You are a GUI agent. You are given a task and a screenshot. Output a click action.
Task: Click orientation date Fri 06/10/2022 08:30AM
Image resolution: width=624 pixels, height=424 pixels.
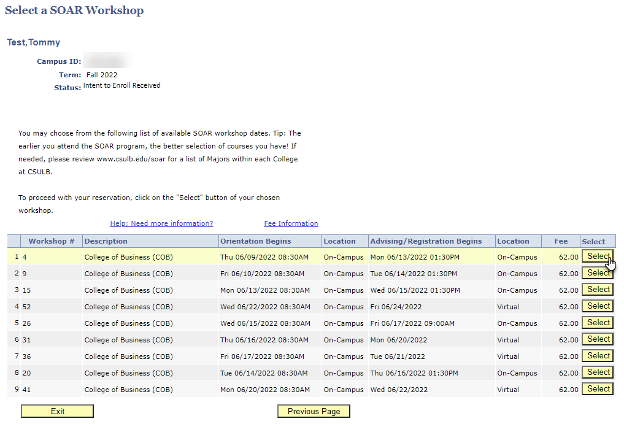pos(262,274)
